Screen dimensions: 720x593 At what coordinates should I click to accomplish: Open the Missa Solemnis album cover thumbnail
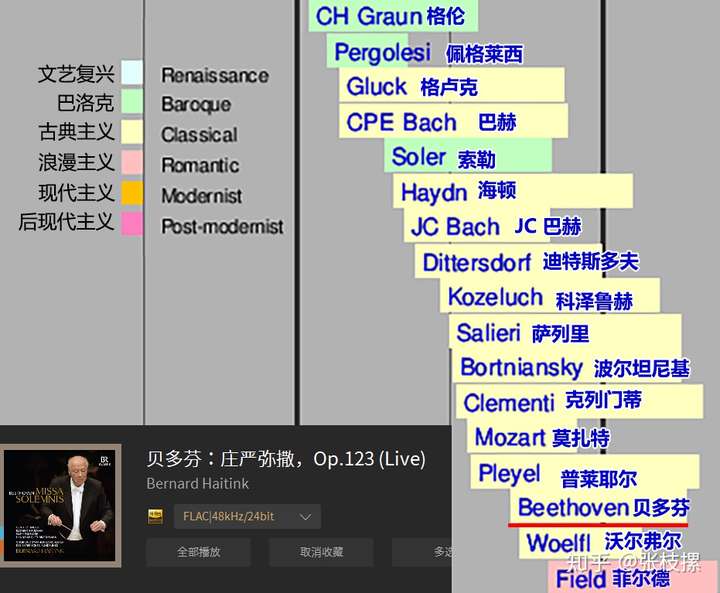click(60, 505)
